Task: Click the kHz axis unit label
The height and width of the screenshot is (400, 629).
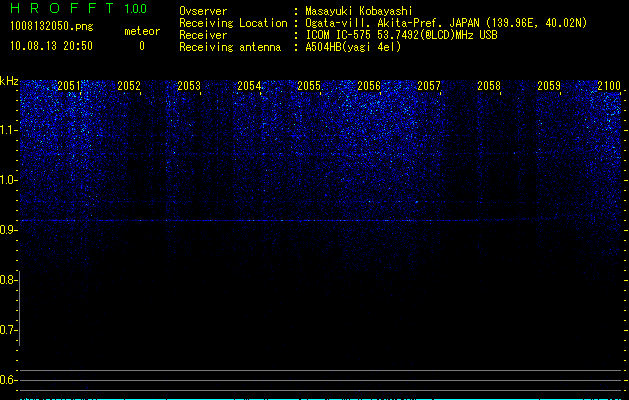Action: coord(9,81)
